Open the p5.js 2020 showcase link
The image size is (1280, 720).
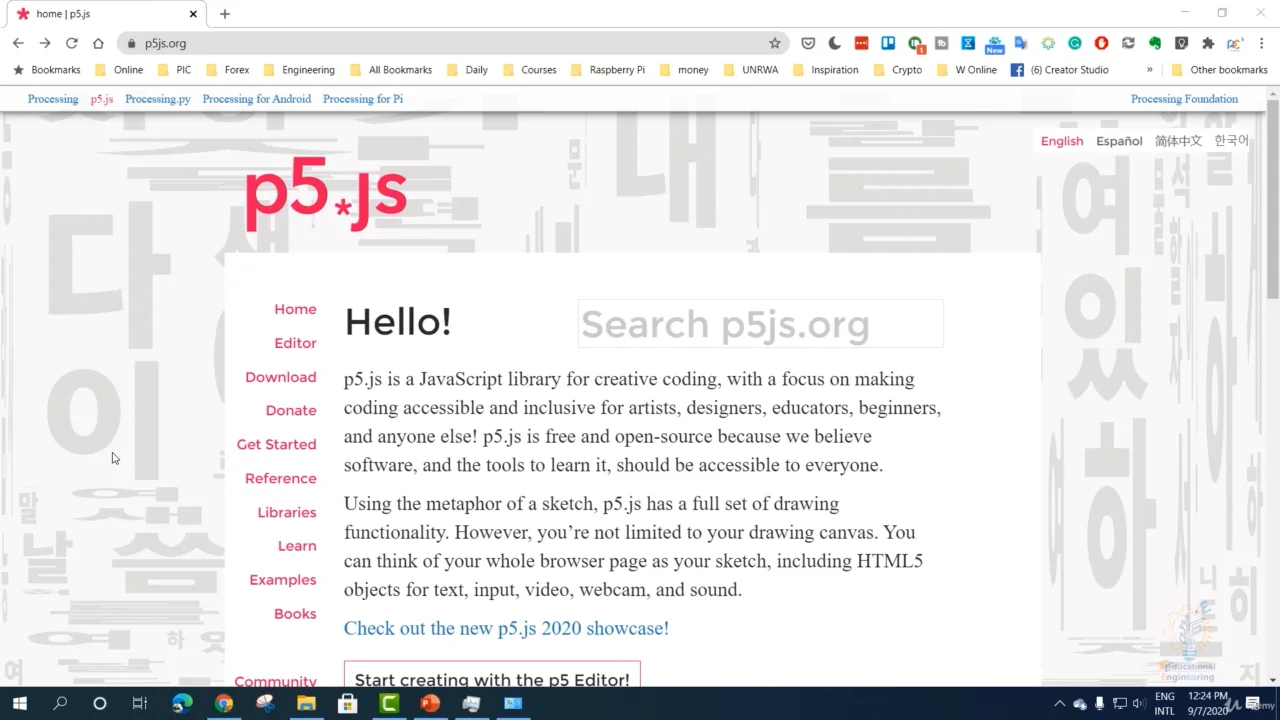pyautogui.click(x=506, y=628)
